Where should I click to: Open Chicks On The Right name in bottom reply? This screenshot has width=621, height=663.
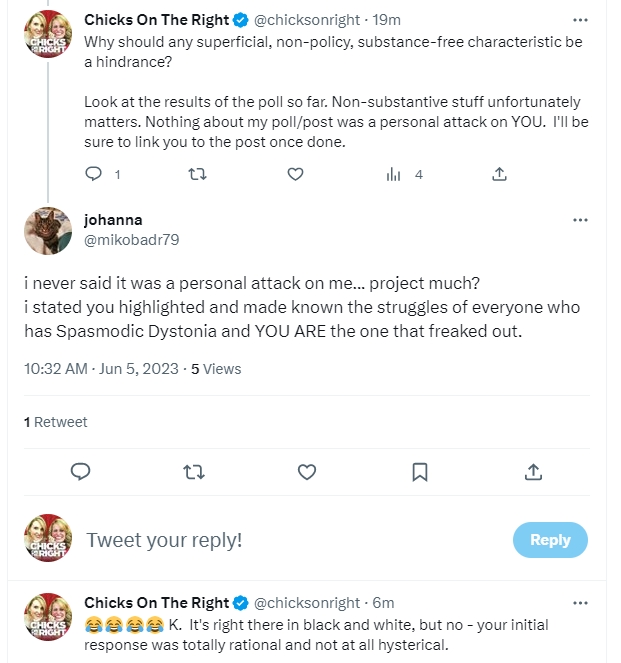(156, 603)
